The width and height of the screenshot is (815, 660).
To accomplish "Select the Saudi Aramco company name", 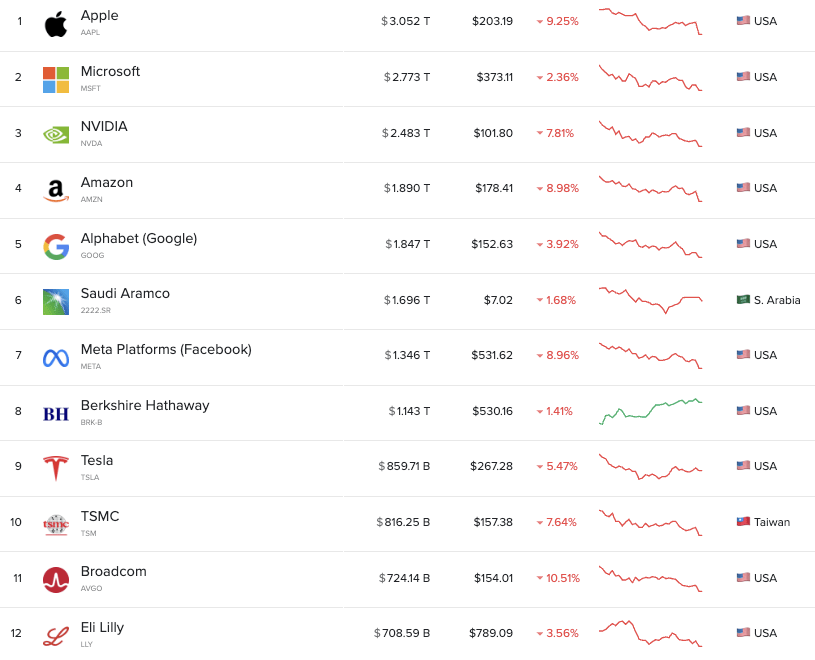I will tap(125, 294).
